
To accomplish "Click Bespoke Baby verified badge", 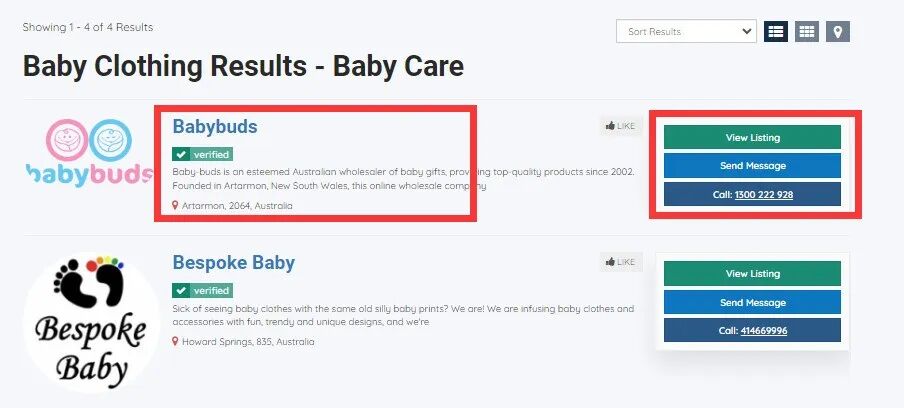I will 202,290.
